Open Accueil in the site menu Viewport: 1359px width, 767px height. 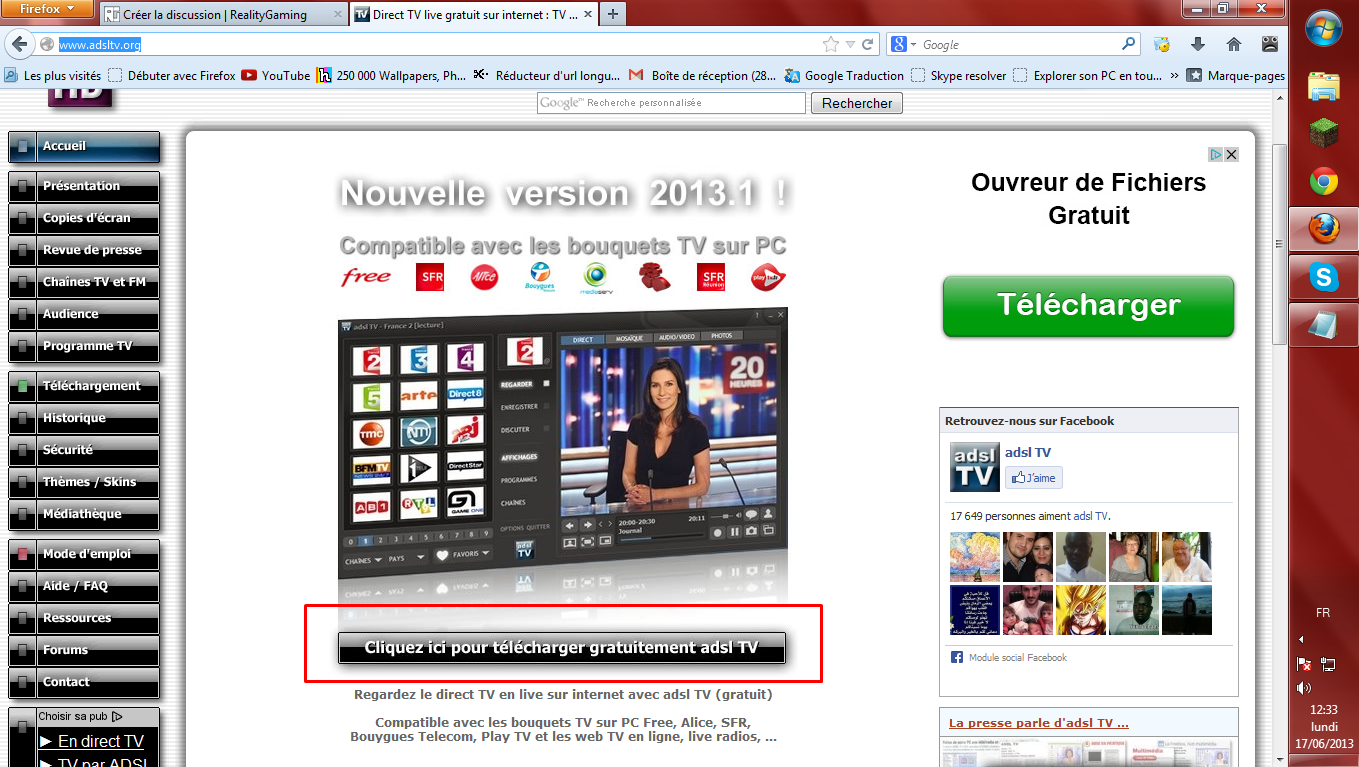pyautogui.click(x=84, y=146)
